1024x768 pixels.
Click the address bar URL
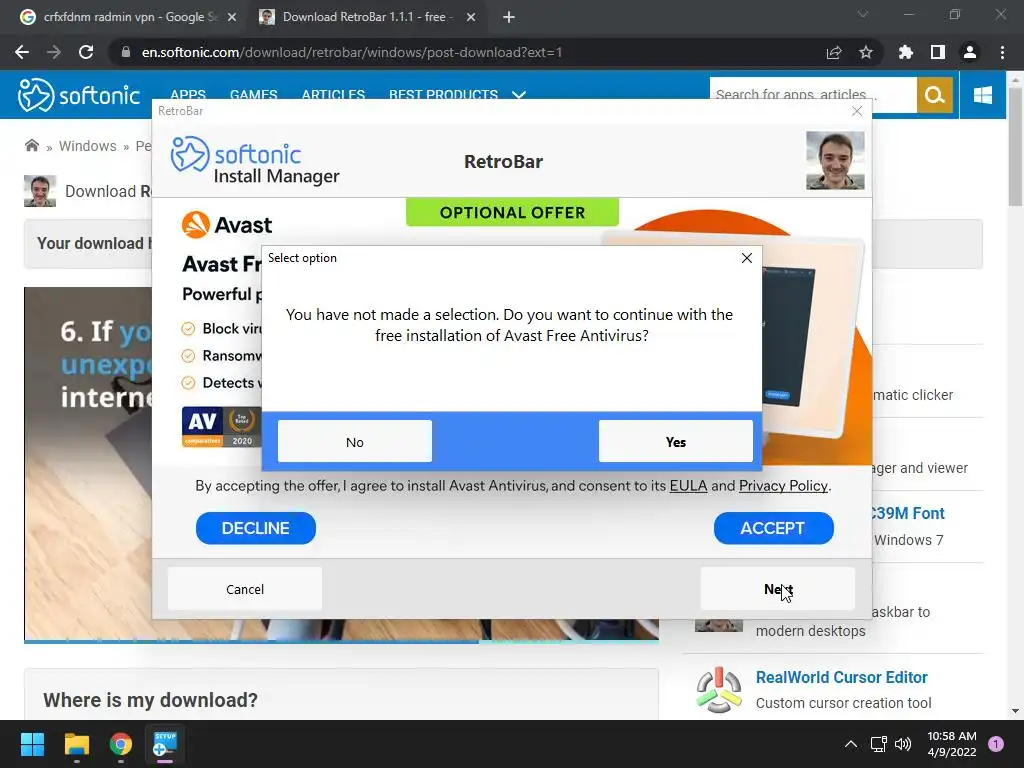[x=351, y=52]
